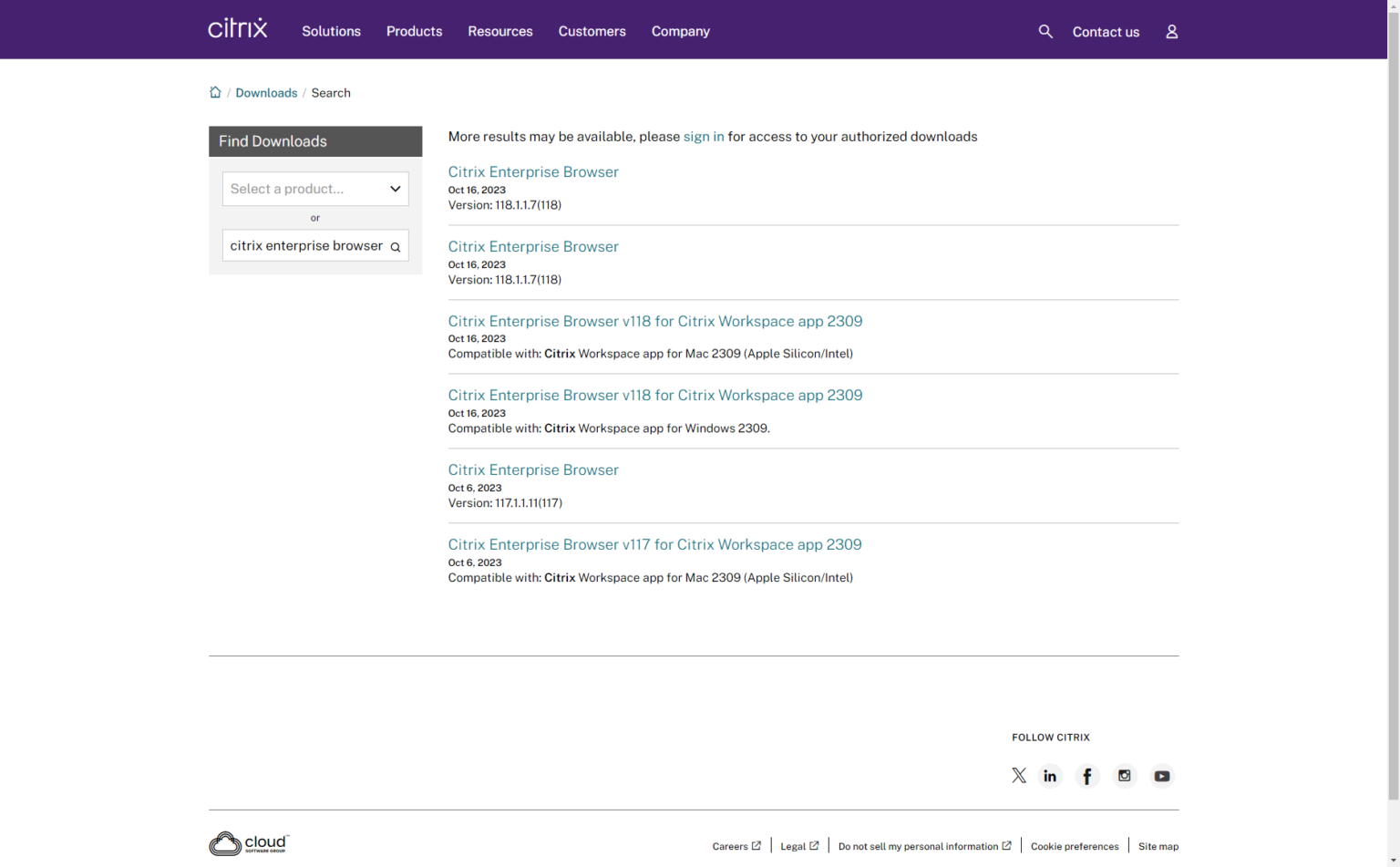This screenshot has width=1400, height=867.
Task: Submit search with the search box magnifier
Action: pyautogui.click(x=396, y=247)
